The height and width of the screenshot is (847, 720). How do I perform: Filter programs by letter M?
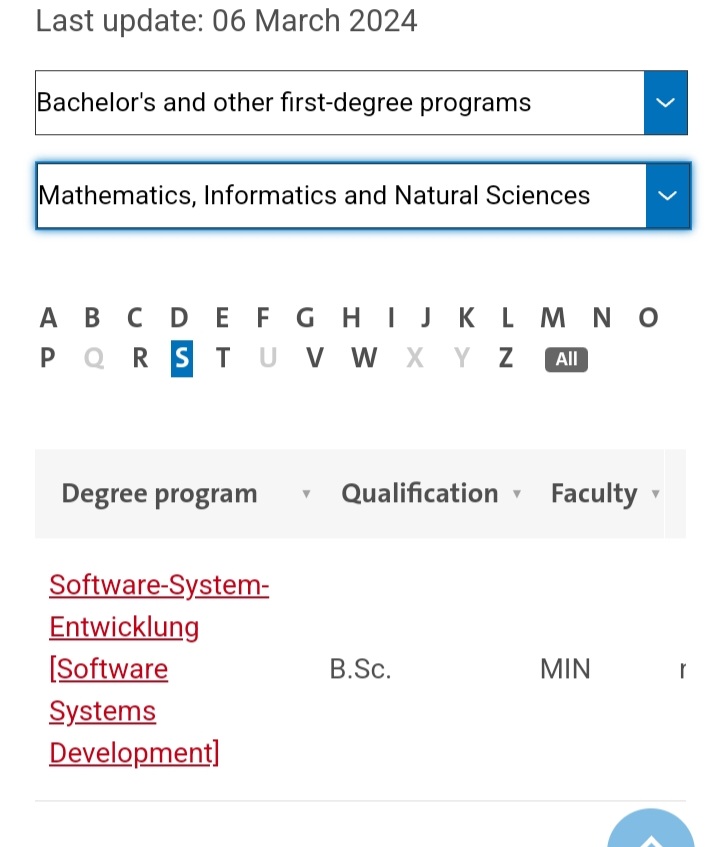tap(553, 319)
